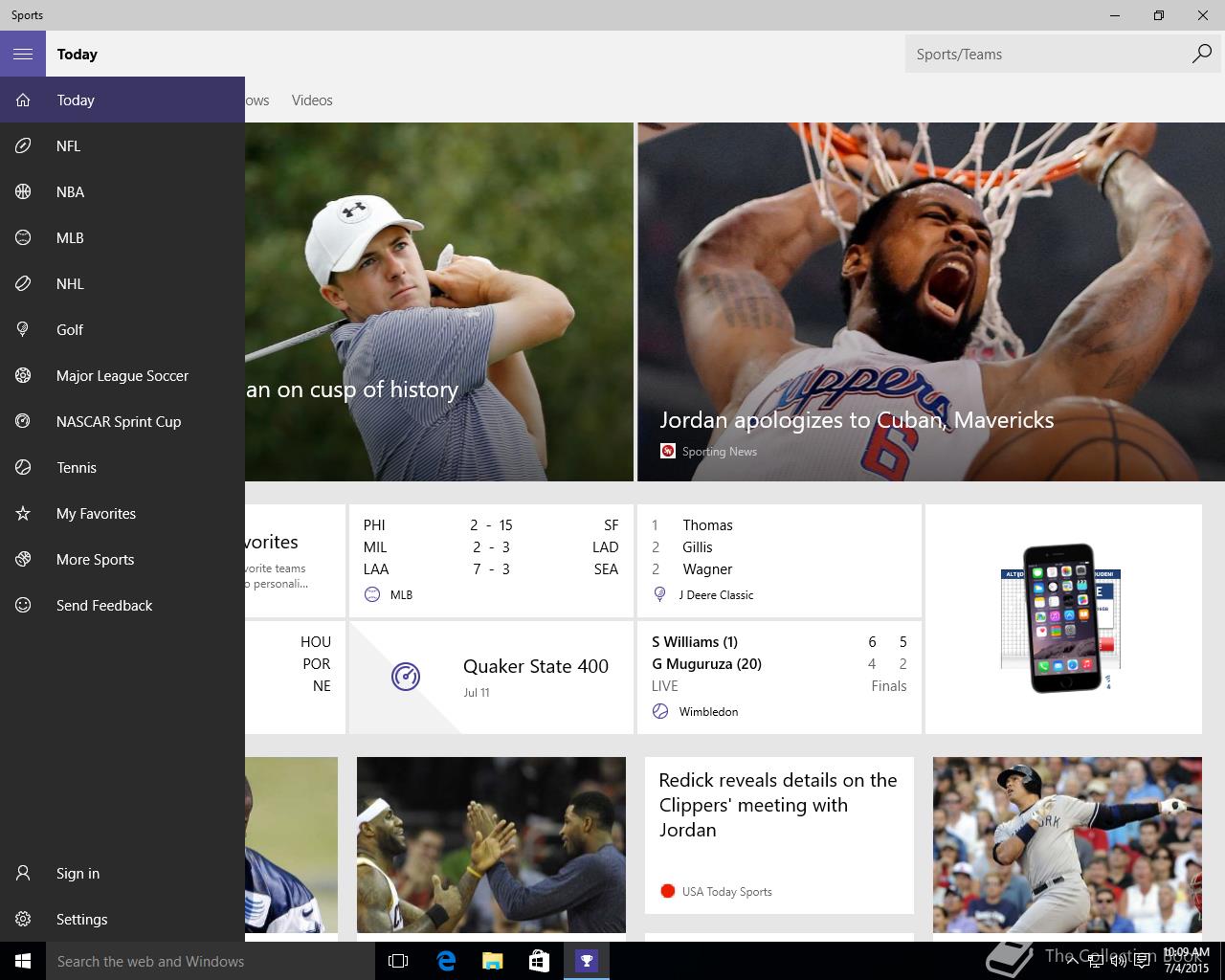Image resolution: width=1225 pixels, height=980 pixels.
Task: Open the smartphone advertisement tile
Action: tap(1063, 618)
